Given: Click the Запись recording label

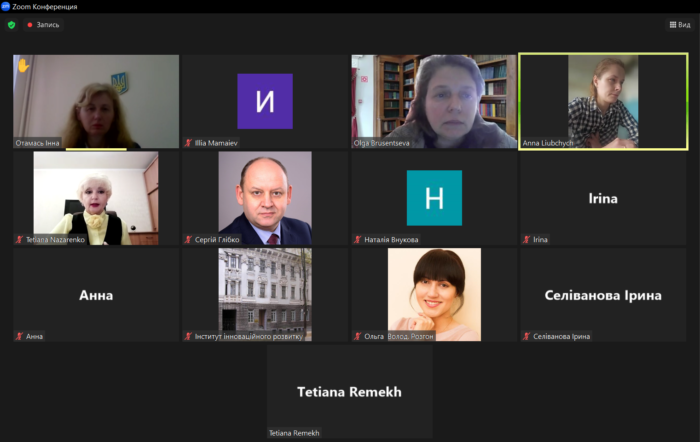Looking at the screenshot, I should pos(48,25).
